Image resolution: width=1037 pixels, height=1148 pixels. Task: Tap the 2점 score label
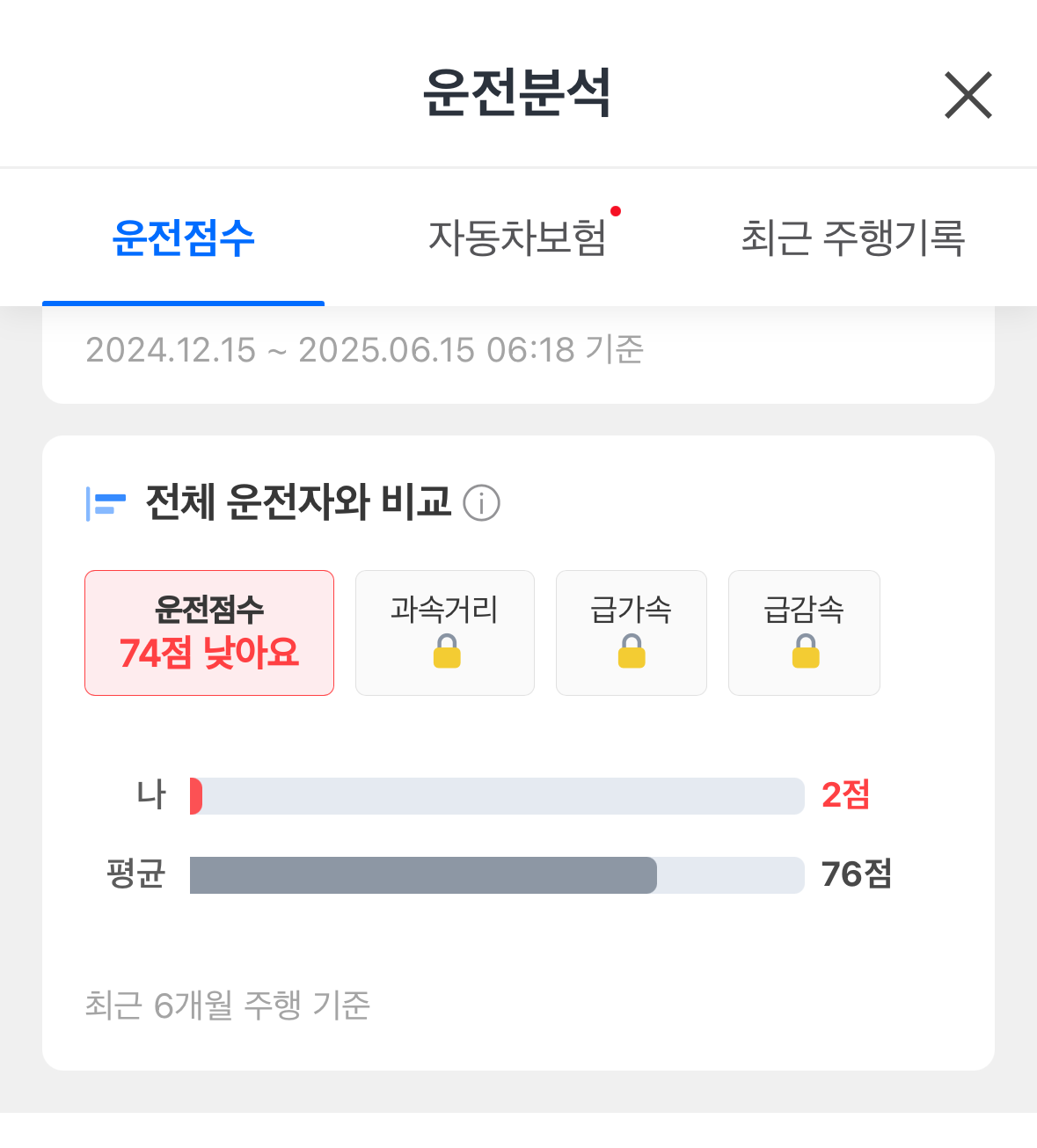pyautogui.click(x=845, y=795)
